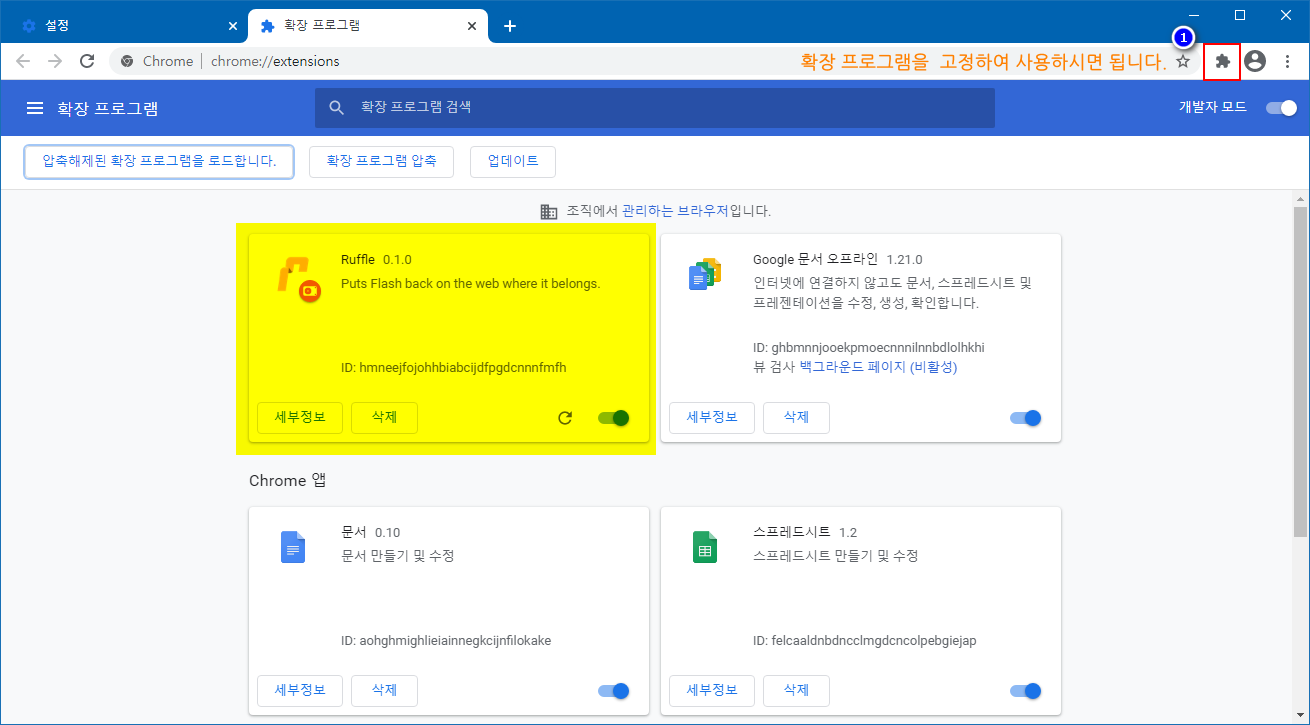This screenshot has height=725, width=1310.
Task: Open the Chrome three-dot menu
Action: (x=1287, y=61)
